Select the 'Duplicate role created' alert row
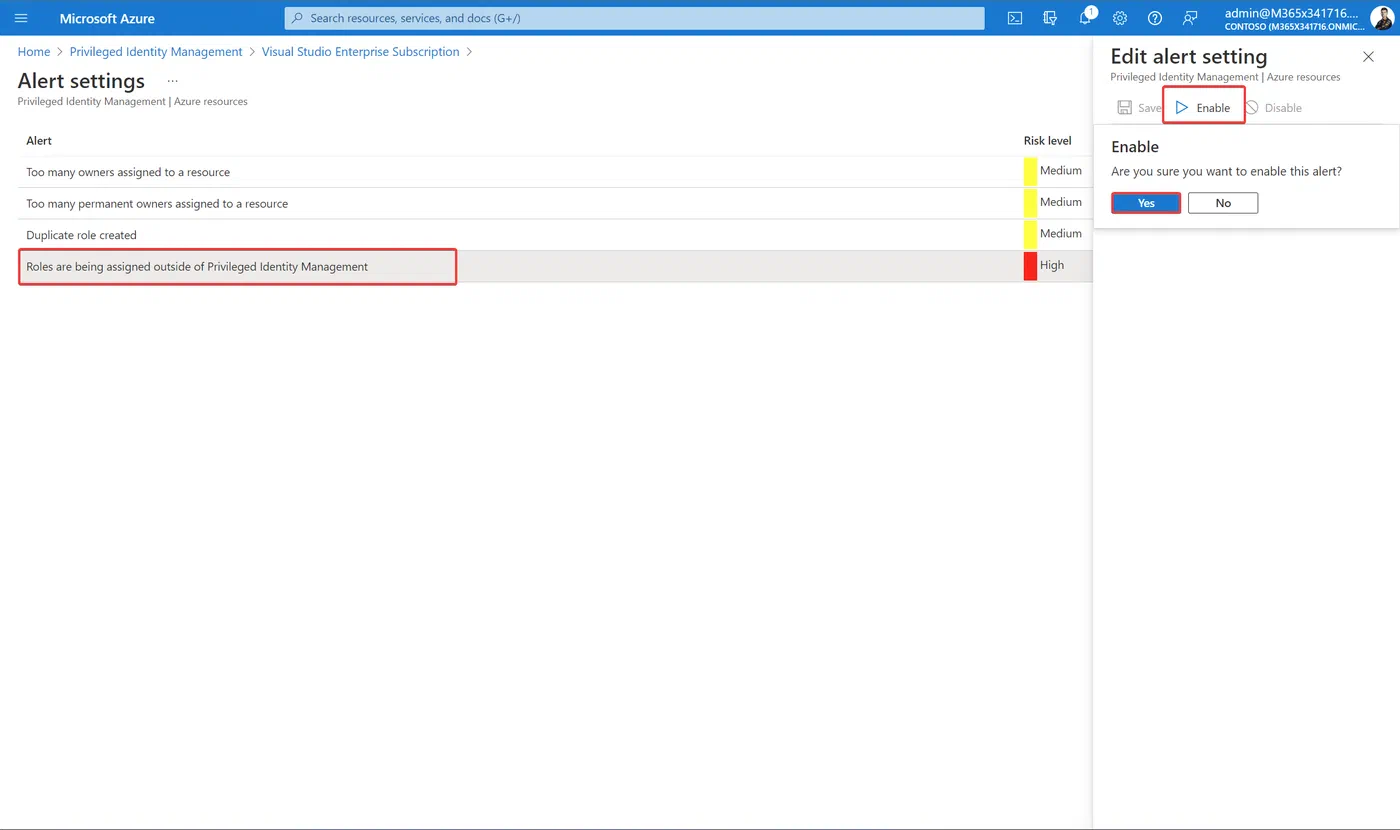This screenshot has height=830, width=1400. pyautogui.click(x=555, y=235)
